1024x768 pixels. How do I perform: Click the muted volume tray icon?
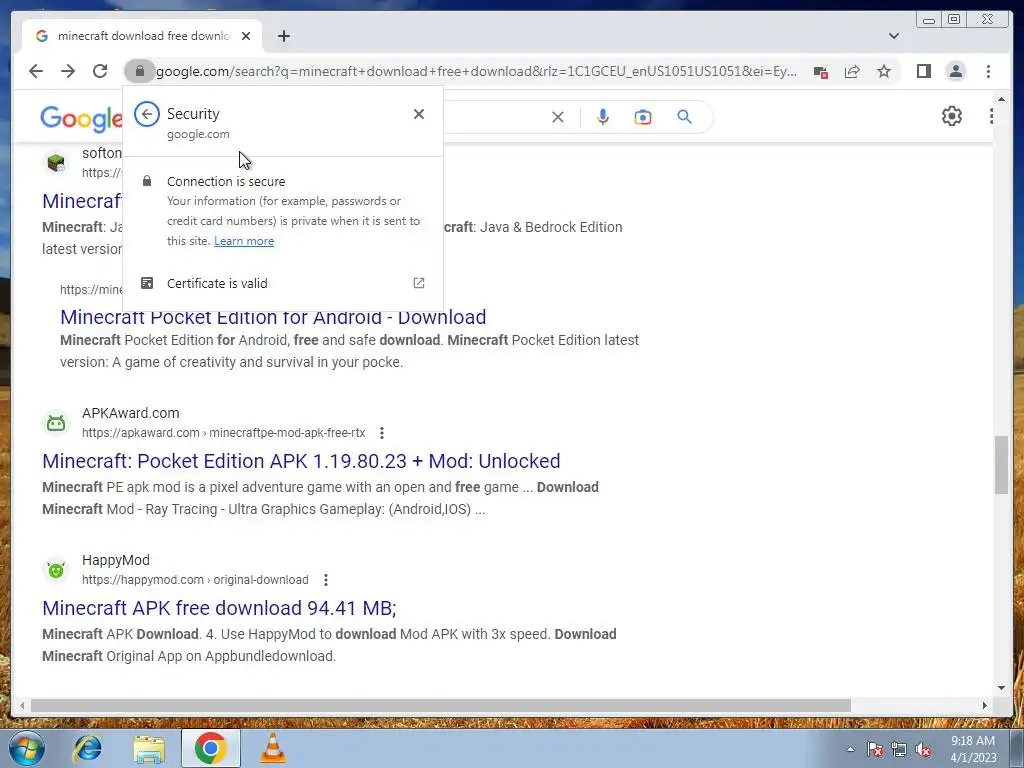[923, 749]
